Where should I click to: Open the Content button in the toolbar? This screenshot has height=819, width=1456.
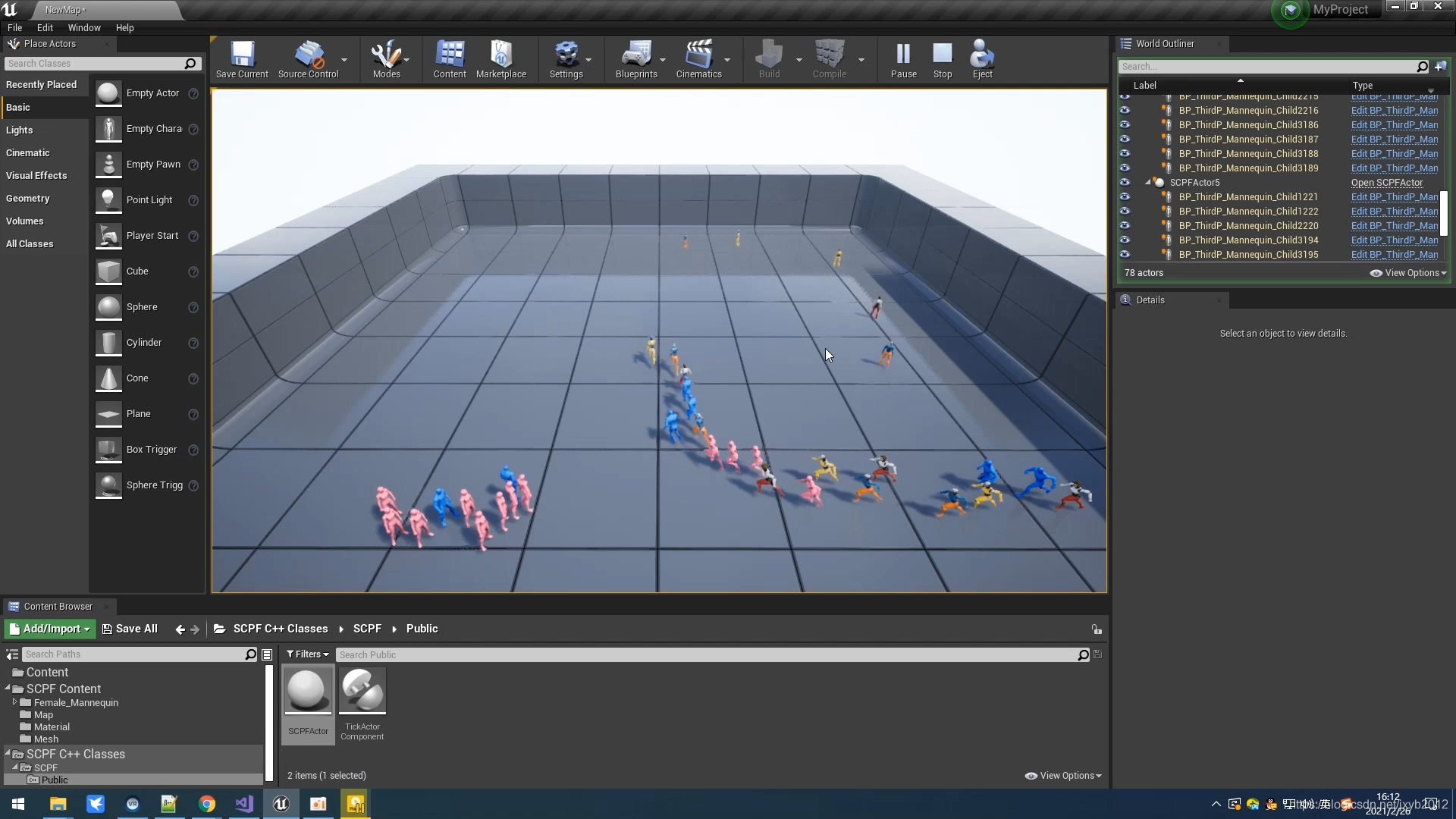(x=450, y=59)
